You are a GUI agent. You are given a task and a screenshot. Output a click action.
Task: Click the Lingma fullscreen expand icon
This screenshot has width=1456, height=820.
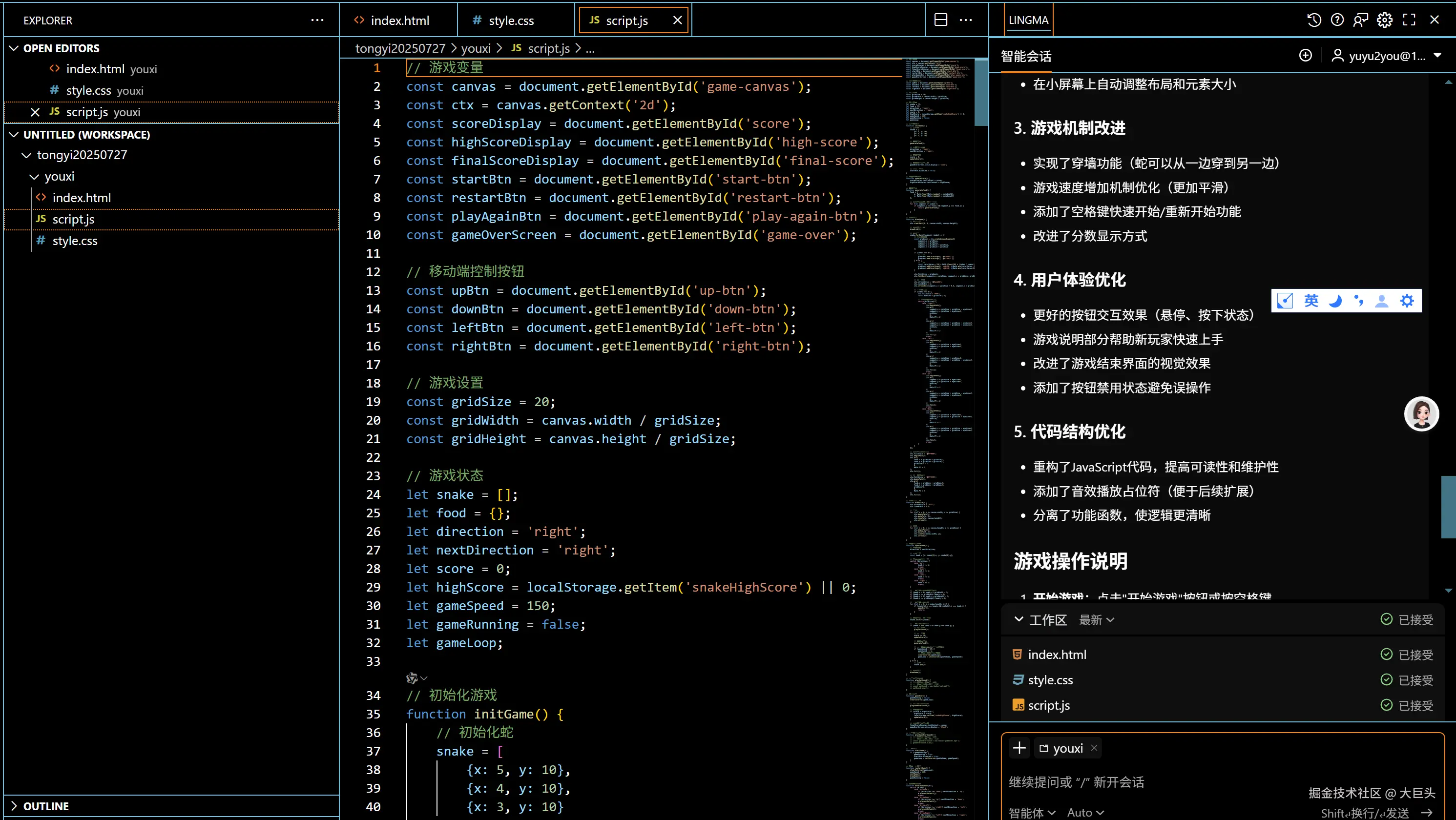click(1409, 20)
